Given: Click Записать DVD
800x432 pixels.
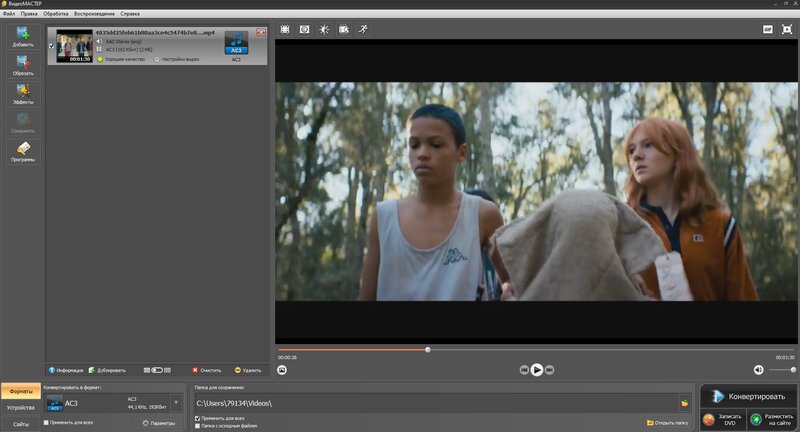Looking at the screenshot, I should point(722,420).
